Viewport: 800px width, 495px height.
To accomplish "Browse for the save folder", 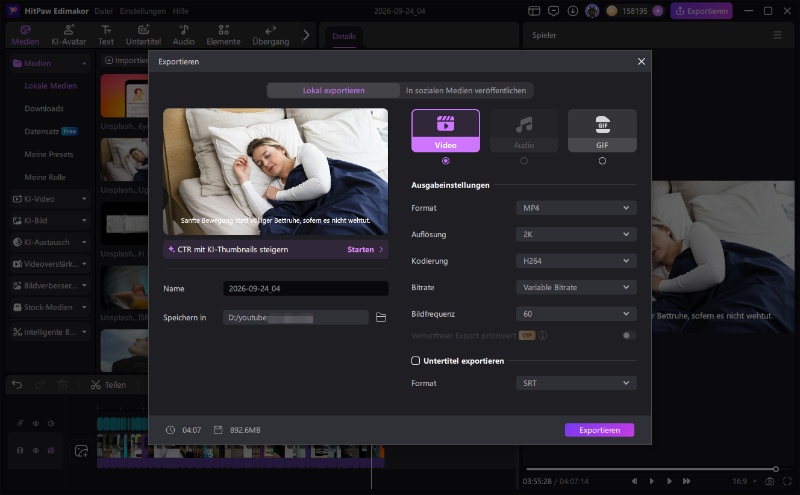I will [381, 317].
